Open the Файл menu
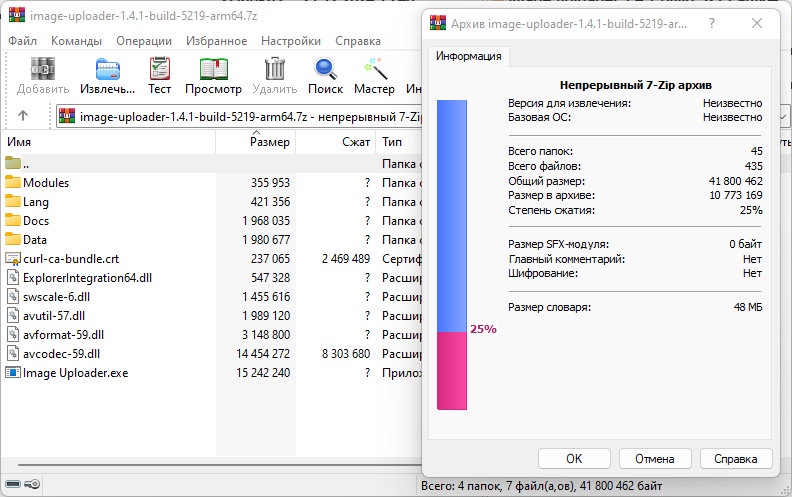The width and height of the screenshot is (792, 497). [x=22, y=41]
